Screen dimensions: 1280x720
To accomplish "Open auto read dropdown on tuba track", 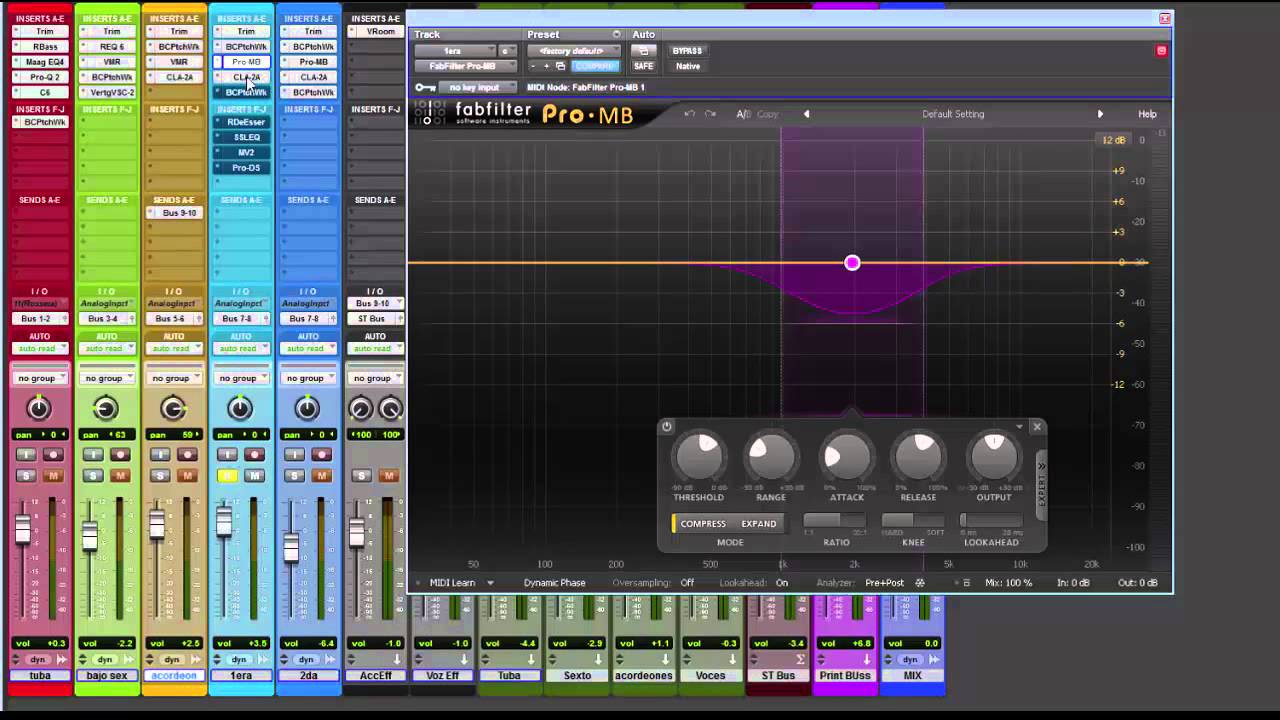I will point(40,348).
